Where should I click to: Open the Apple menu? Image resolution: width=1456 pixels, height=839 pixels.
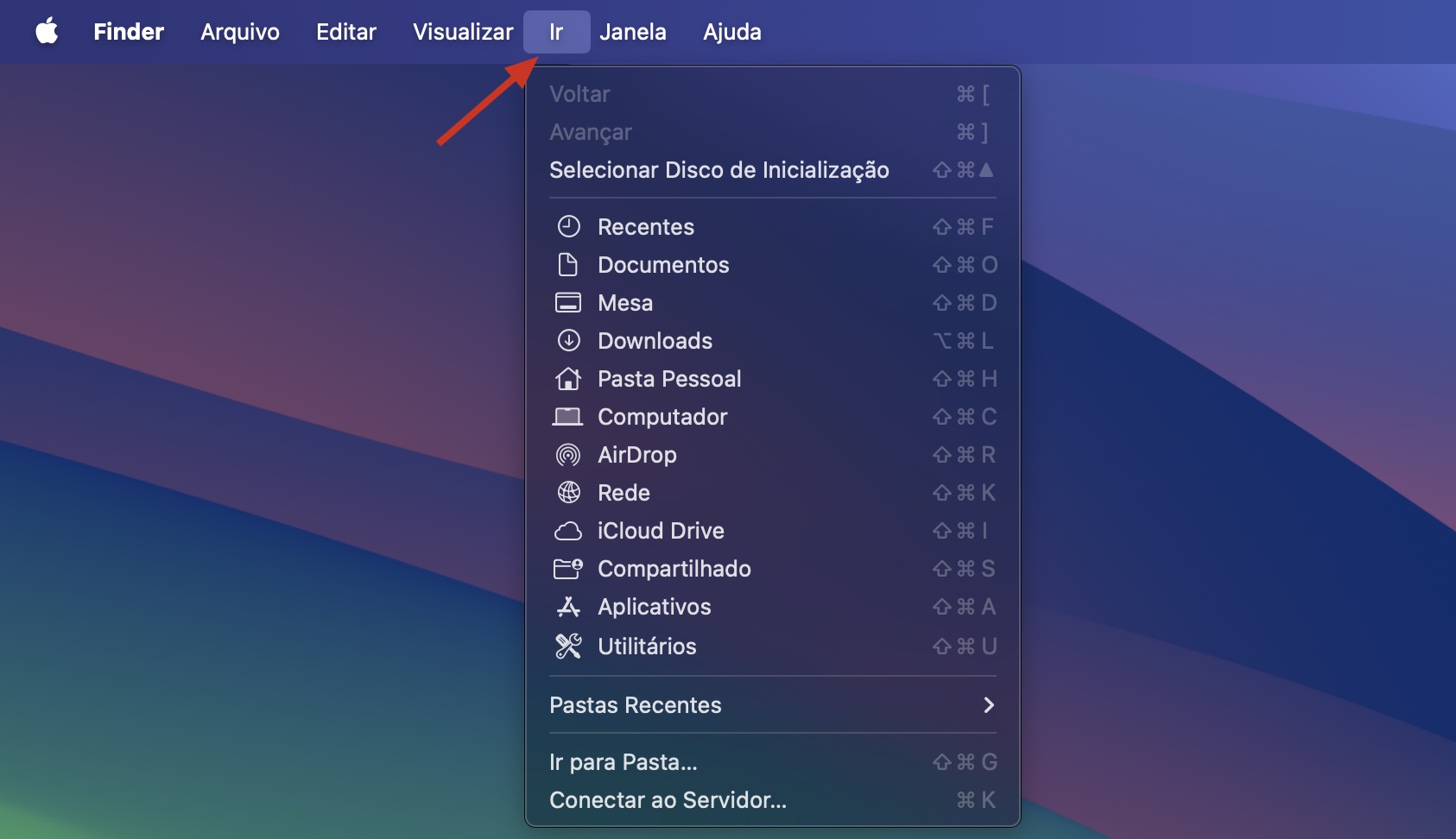(x=47, y=31)
